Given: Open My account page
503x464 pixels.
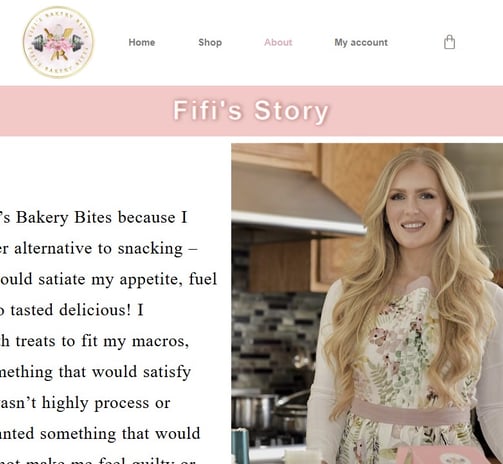Looking at the screenshot, I should (361, 42).
